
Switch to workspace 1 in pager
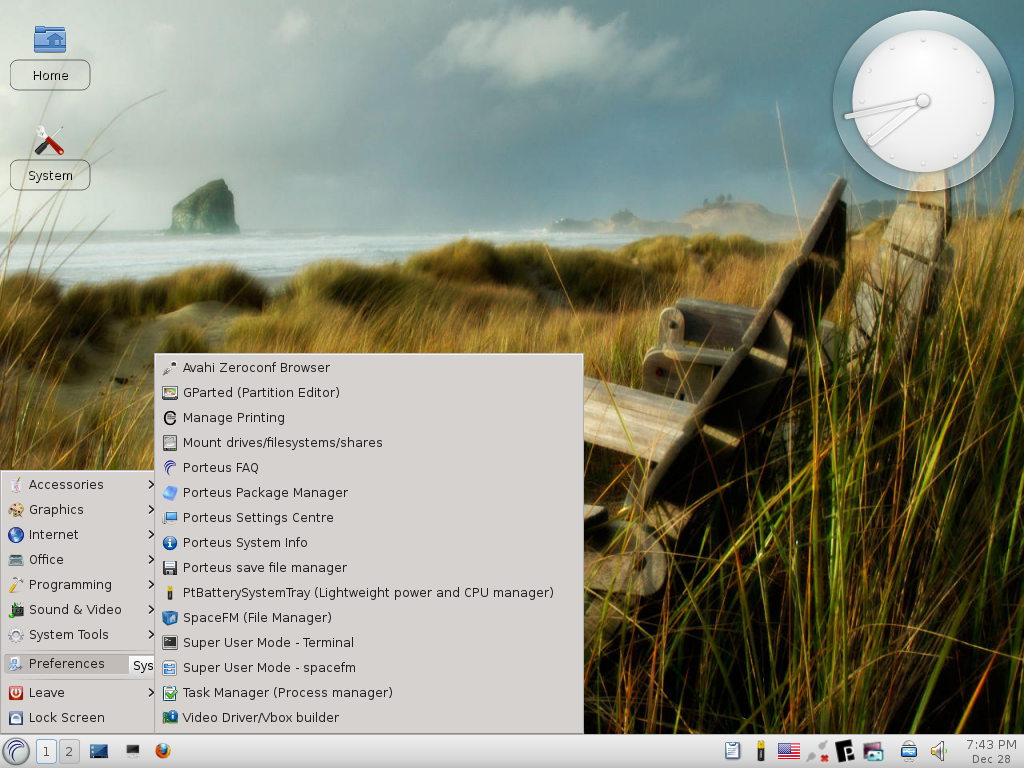pyautogui.click(x=46, y=752)
